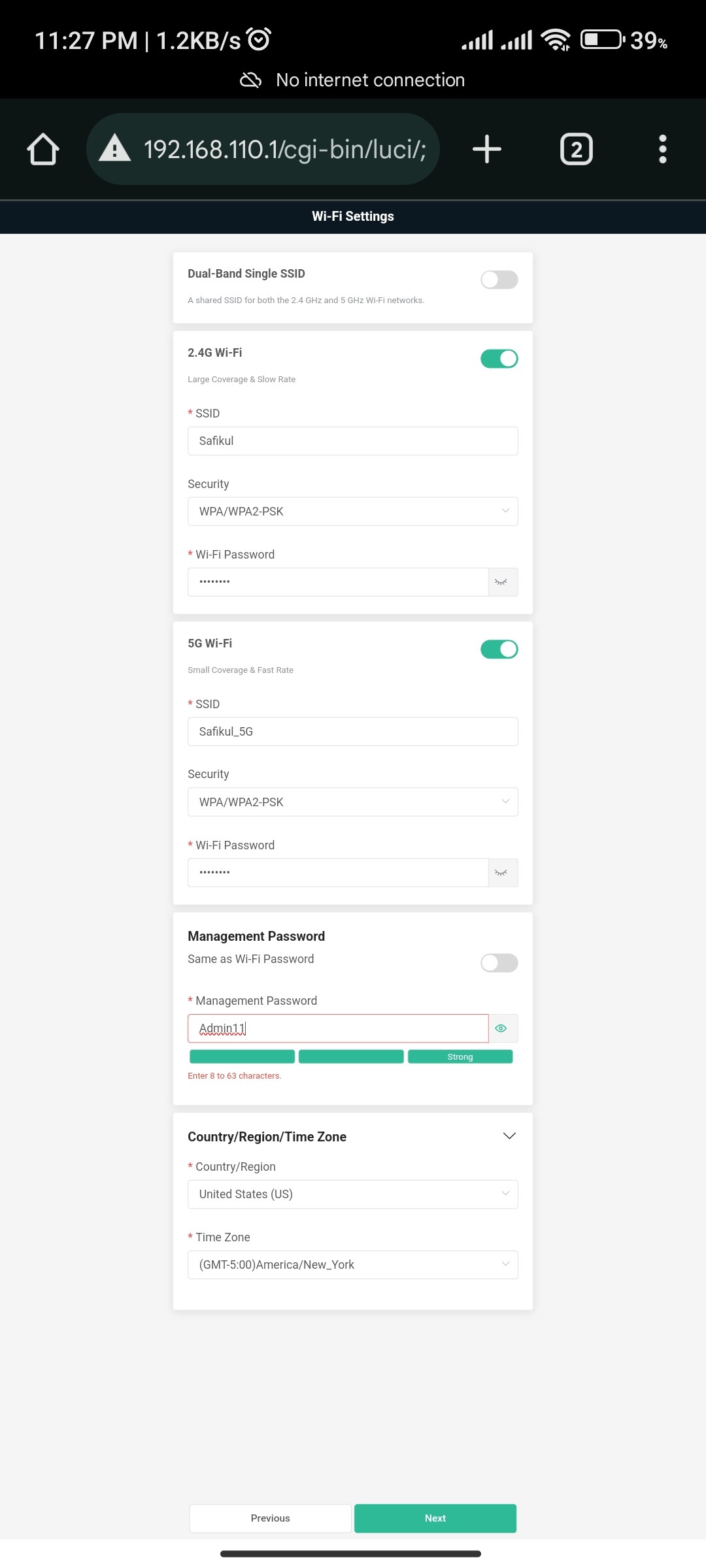Screen dimensions: 706x1568
Task: Turn off 2.4G Wi-Fi
Action: coord(499,359)
